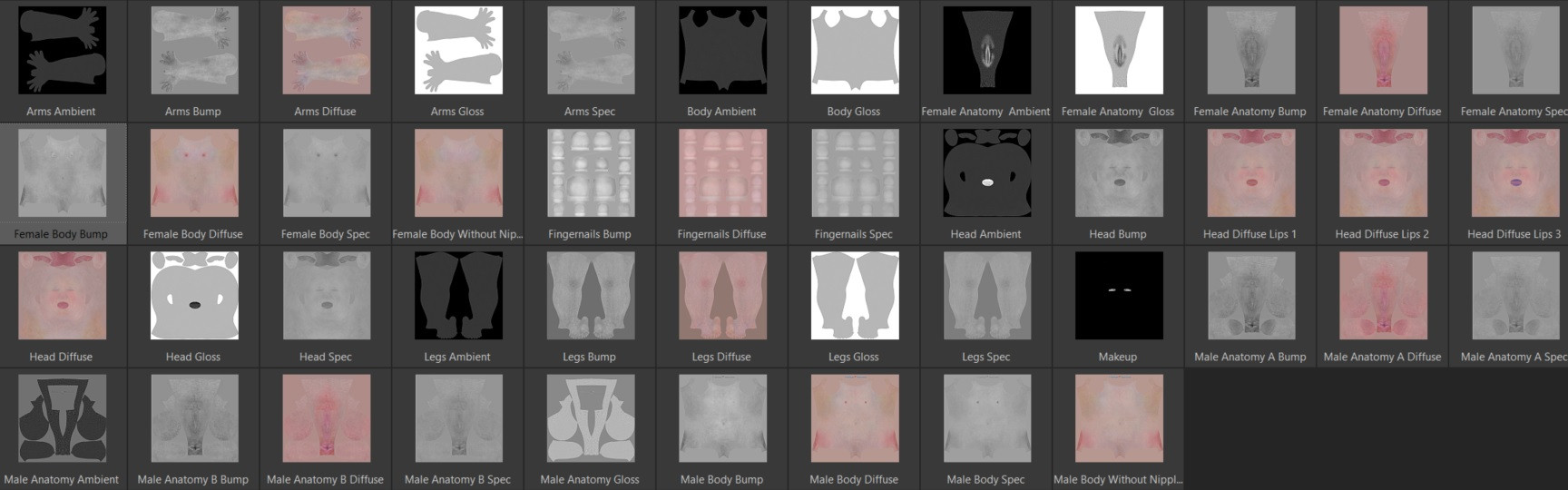
Task: Select the Female Body Without Nip... texture
Action: point(459,173)
